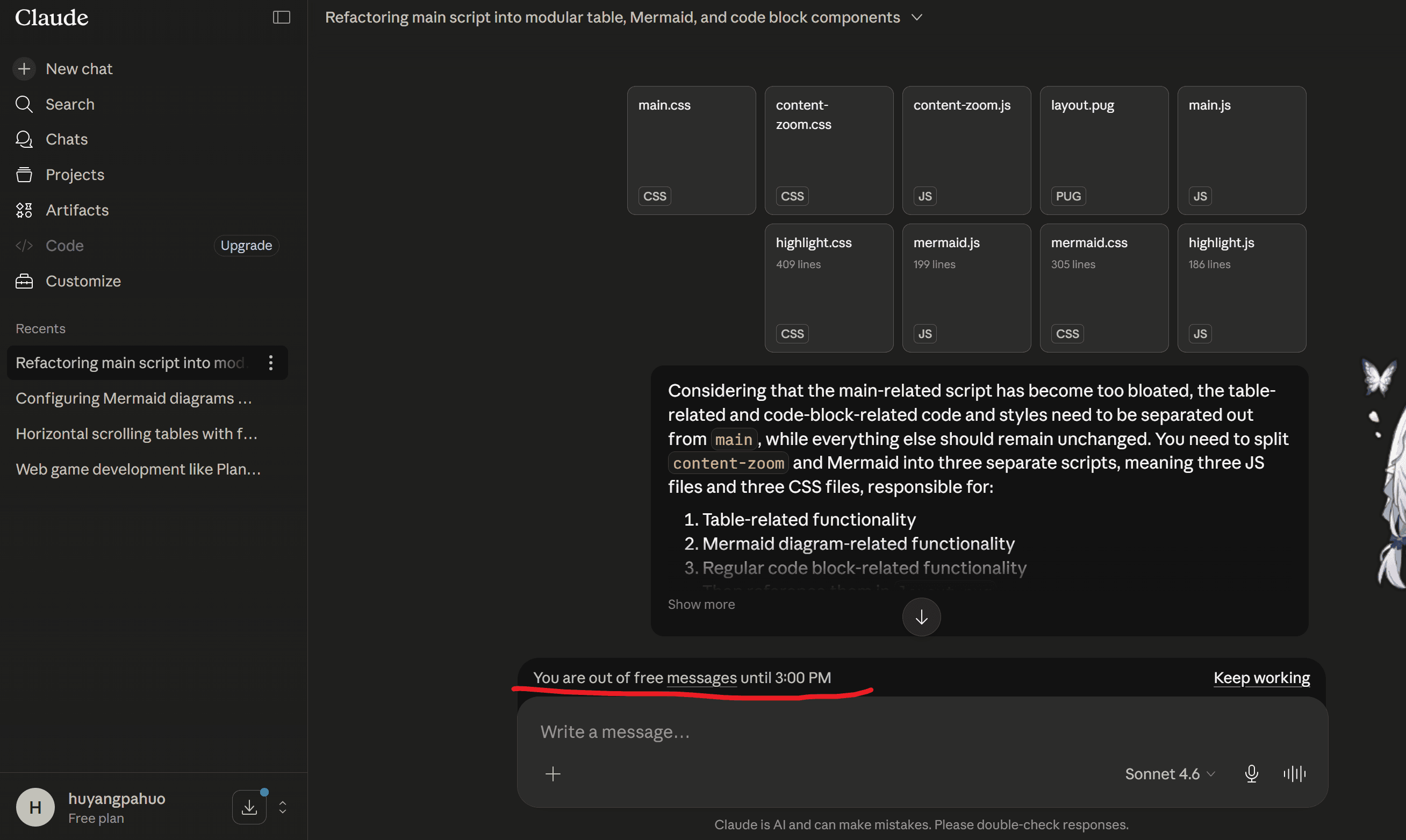This screenshot has width=1406, height=840.
Task: Jump to latest message arrow button
Action: [922, 617]
